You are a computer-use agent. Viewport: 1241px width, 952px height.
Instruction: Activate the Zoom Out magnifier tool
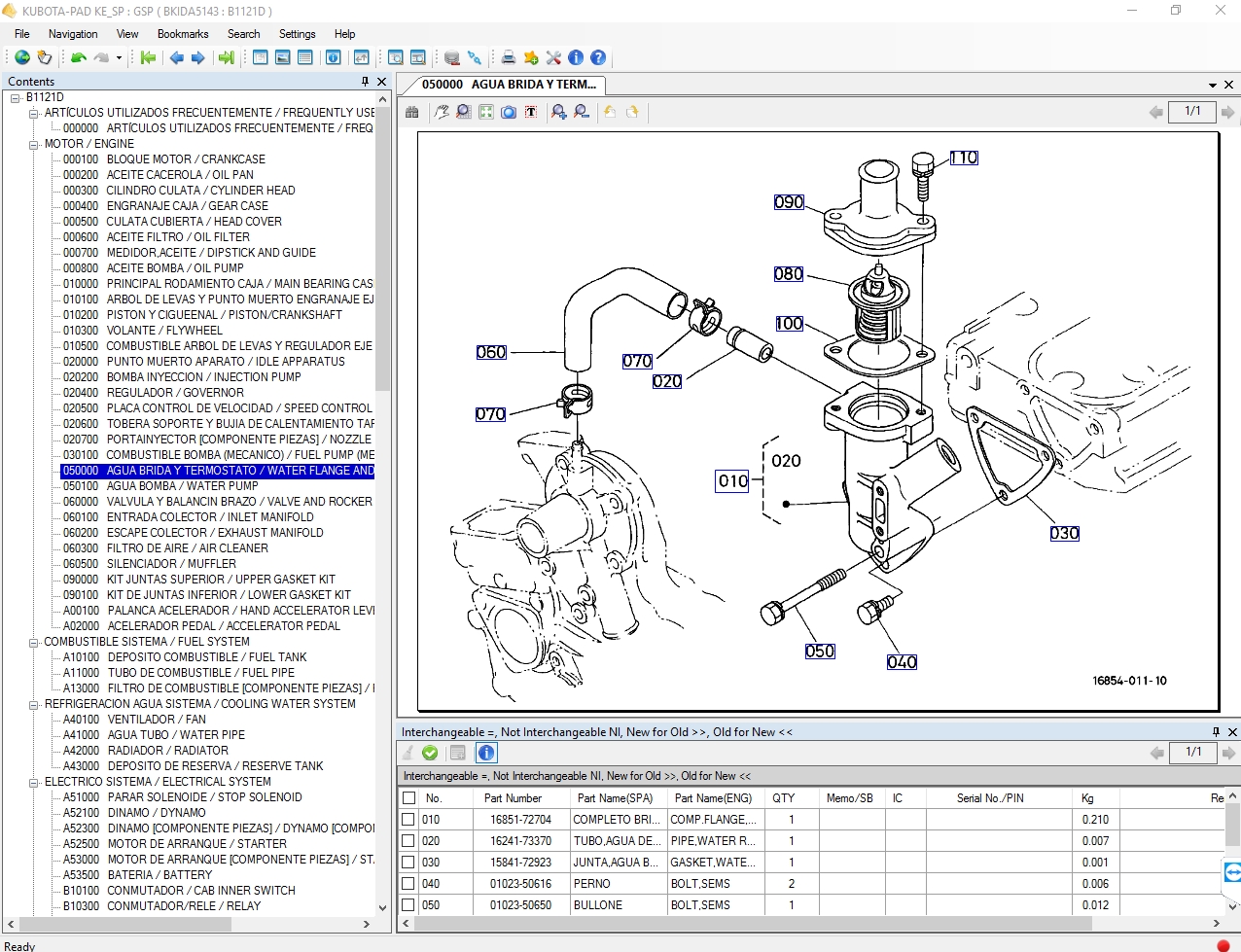pyautogui.click(x=582, y=112)
